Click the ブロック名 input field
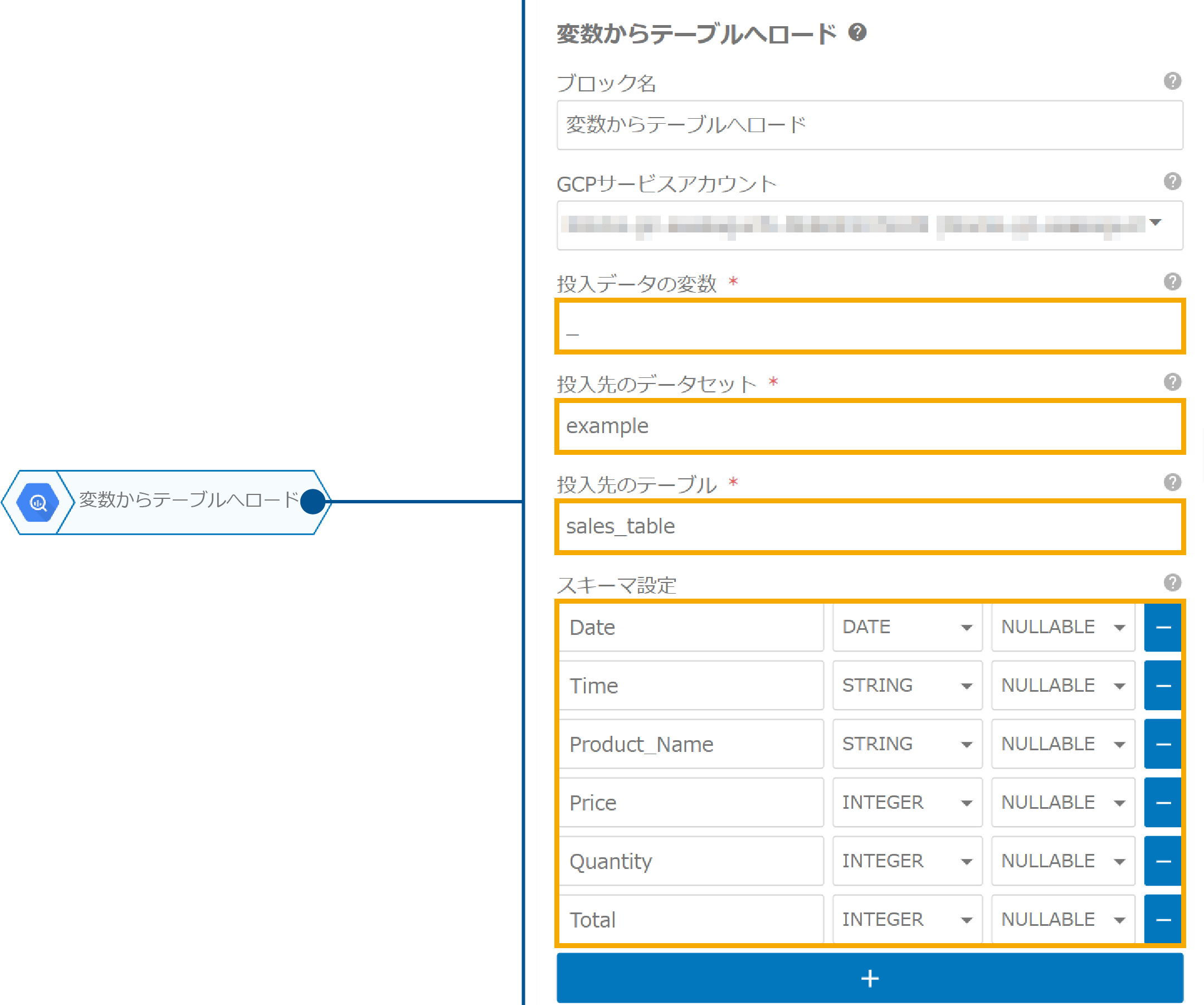The image size is (1204, 1005). pyautogui.click(x=870, y=125)
